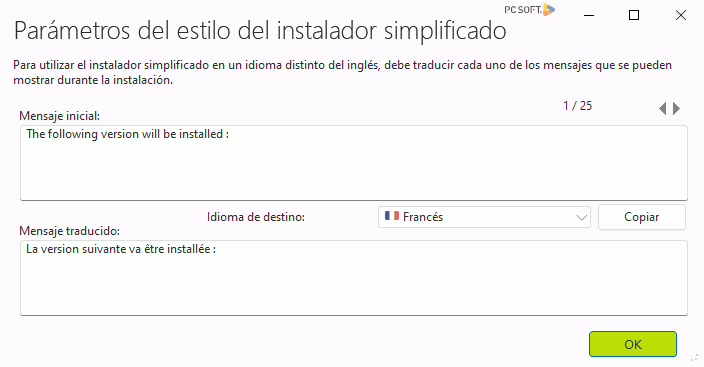Open the Idioma de destino combo box
The width and height of the screenshot is (704, 367).
484,217
